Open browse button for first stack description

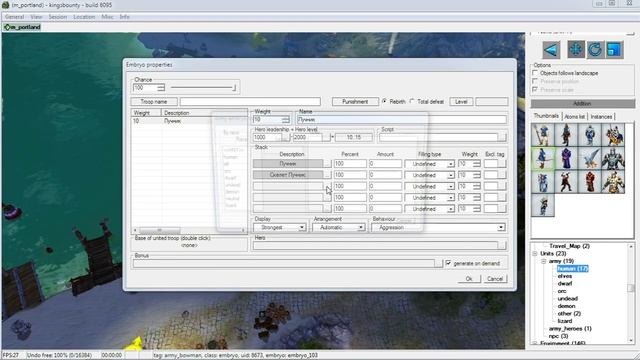(327, 164)
